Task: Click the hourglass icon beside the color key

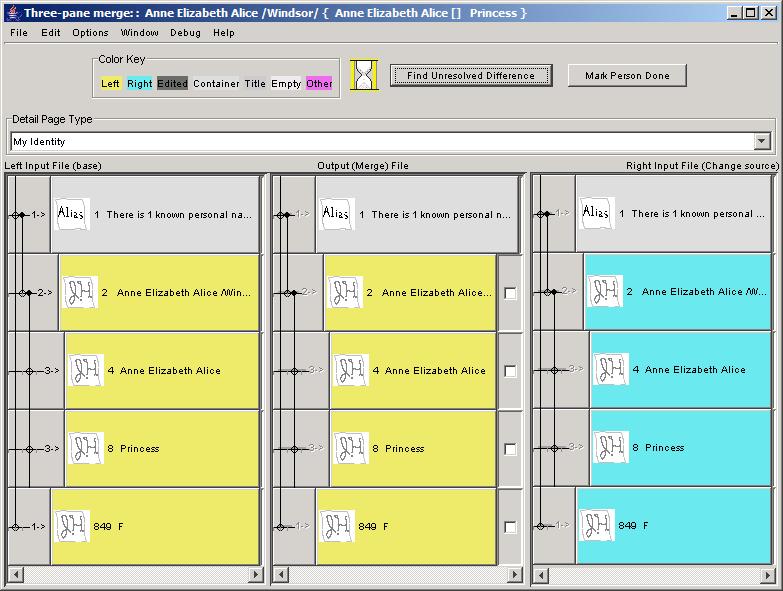Action: tap(365, 76)
